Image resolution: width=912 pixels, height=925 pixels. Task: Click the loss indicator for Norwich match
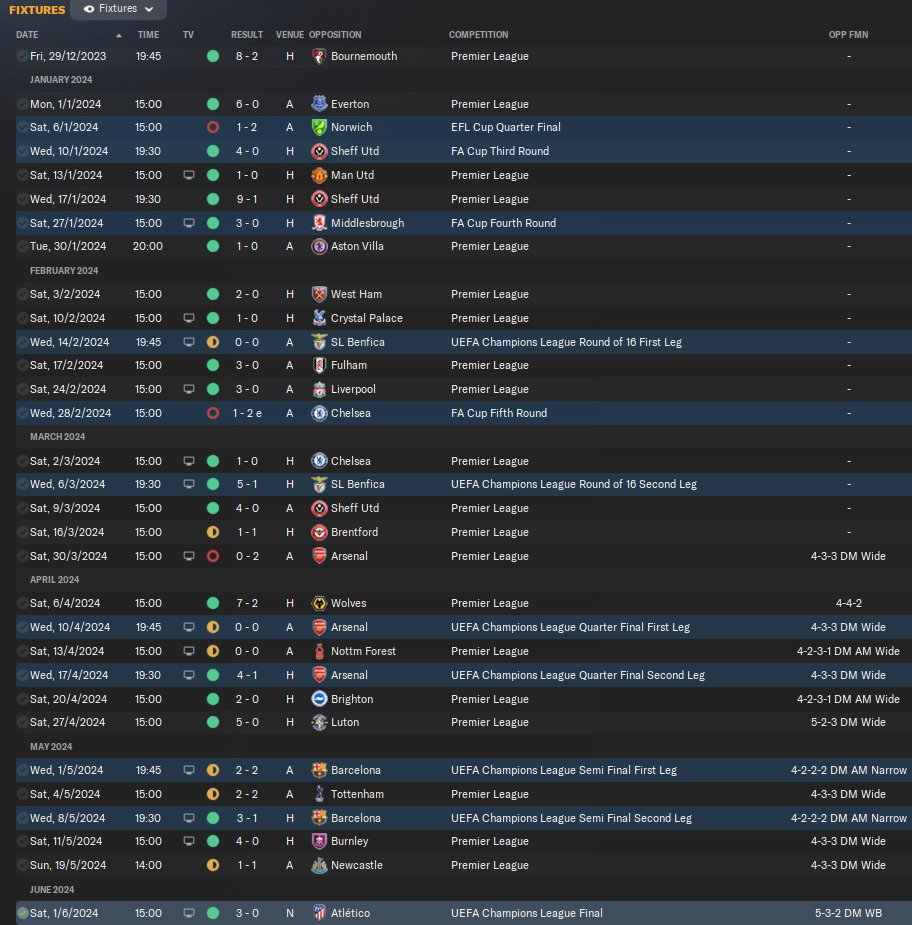click(213, 127)
